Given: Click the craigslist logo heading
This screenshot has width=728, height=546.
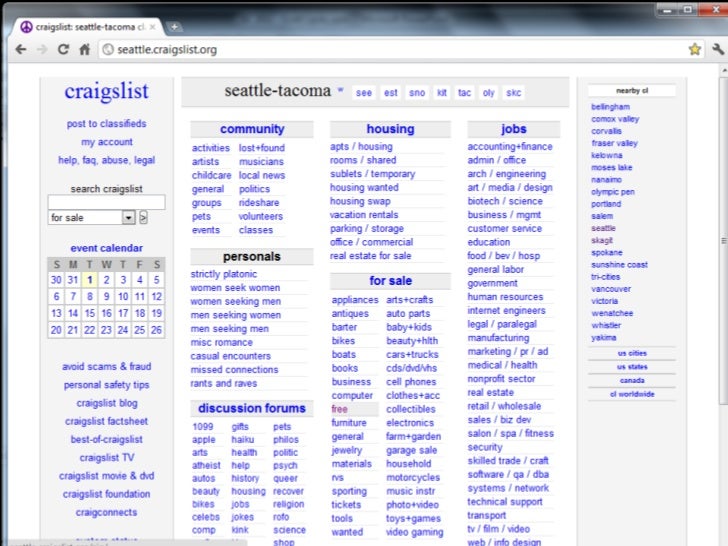Looking at the screenshot, I should (106, 91).
